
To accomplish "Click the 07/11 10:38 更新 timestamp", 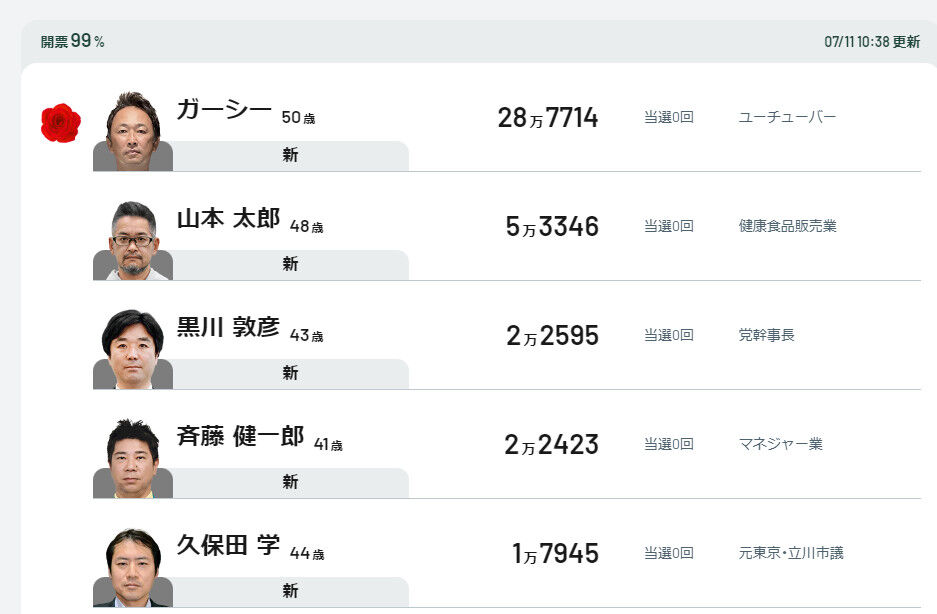I will (872, 42).
